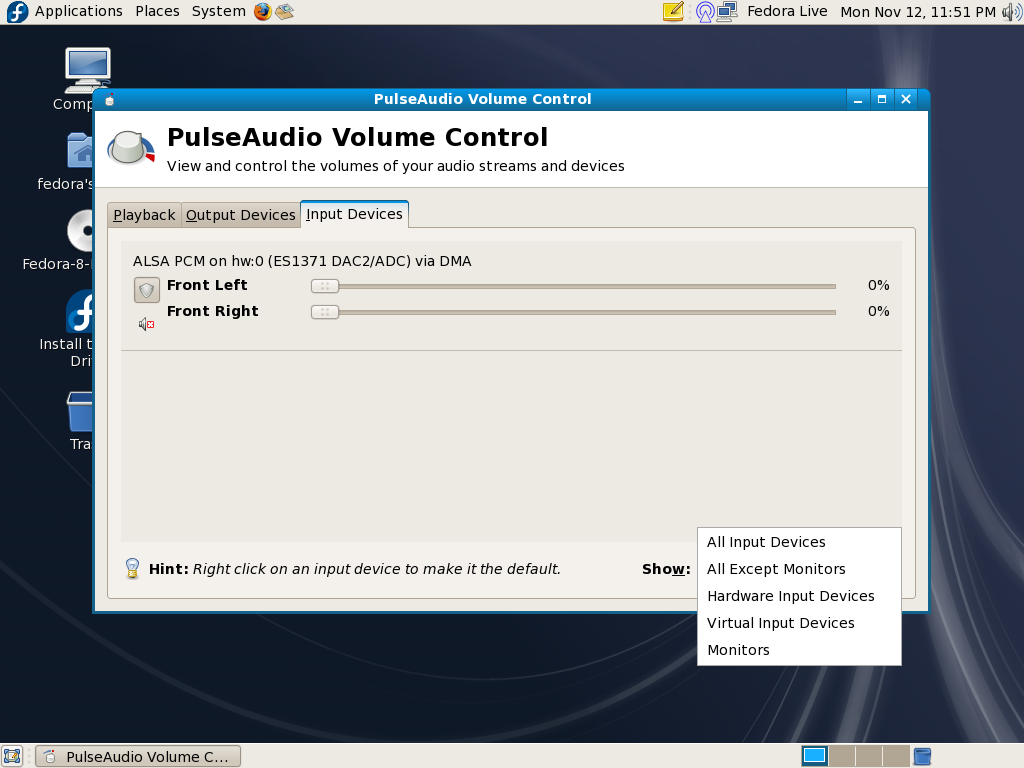Pick Monitors from the Show list
1024x768 pixels.
point(799,650)
